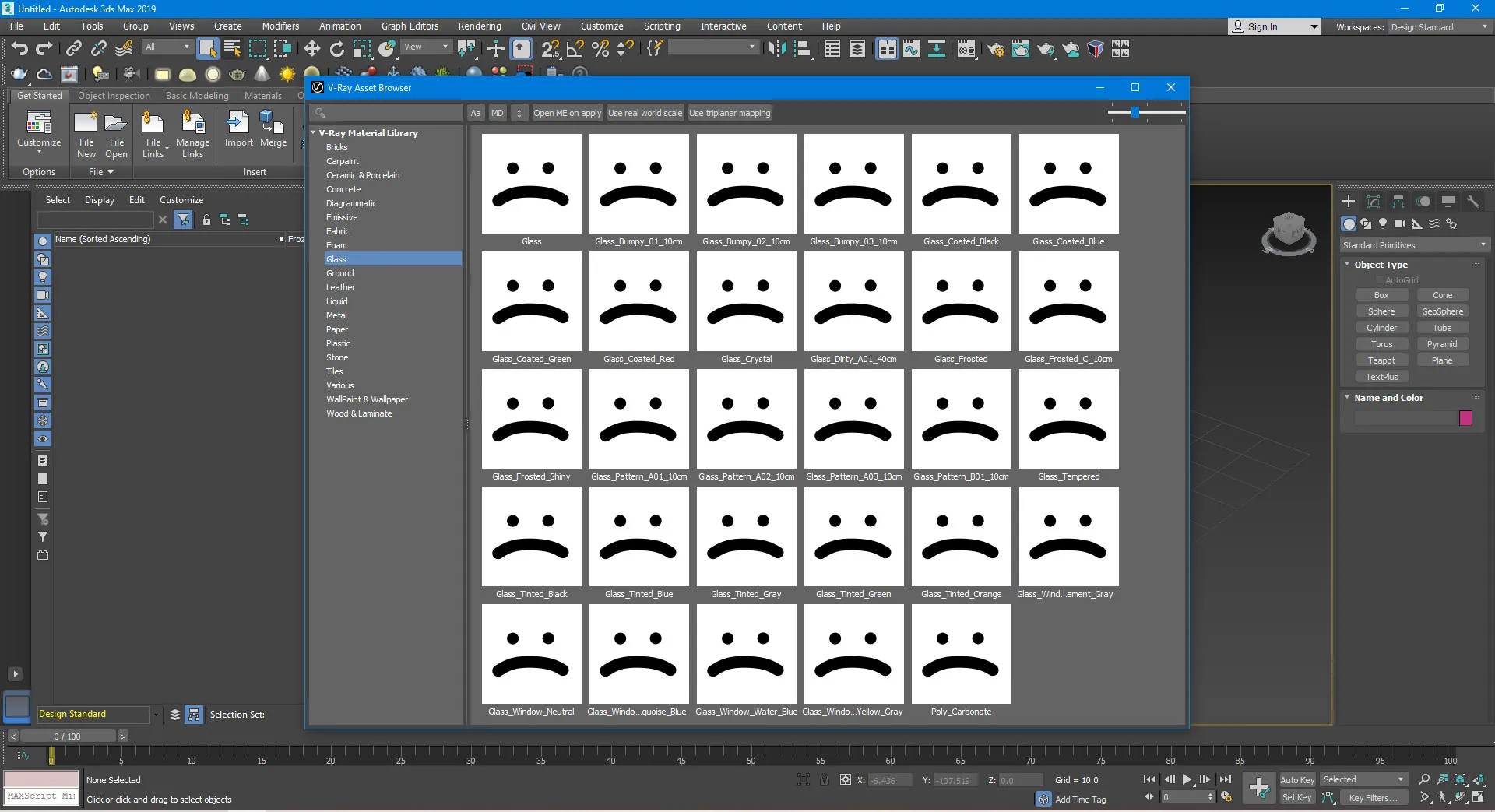Select the Rotate transform tool
1495x812 pixels.
click(x=337, y=49)
